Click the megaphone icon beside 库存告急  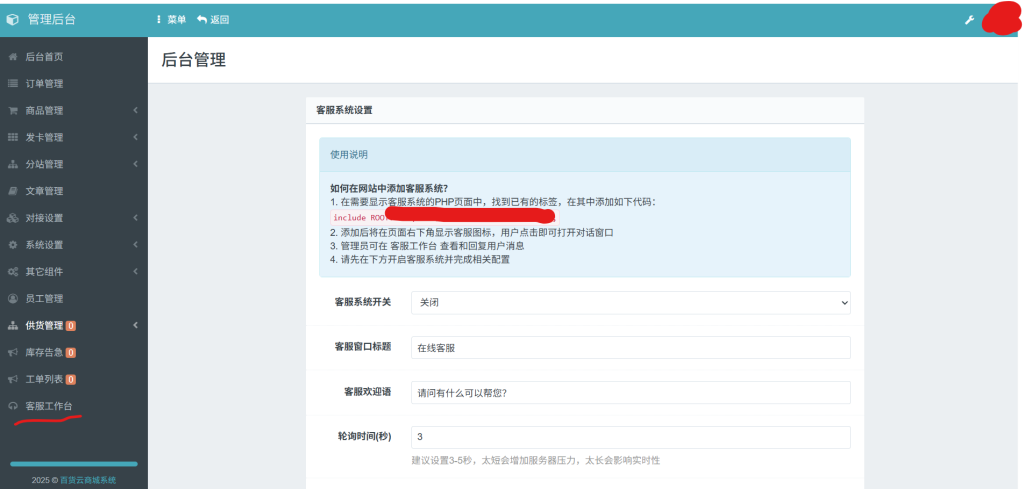pyautogui.click(x=13, y=352)
